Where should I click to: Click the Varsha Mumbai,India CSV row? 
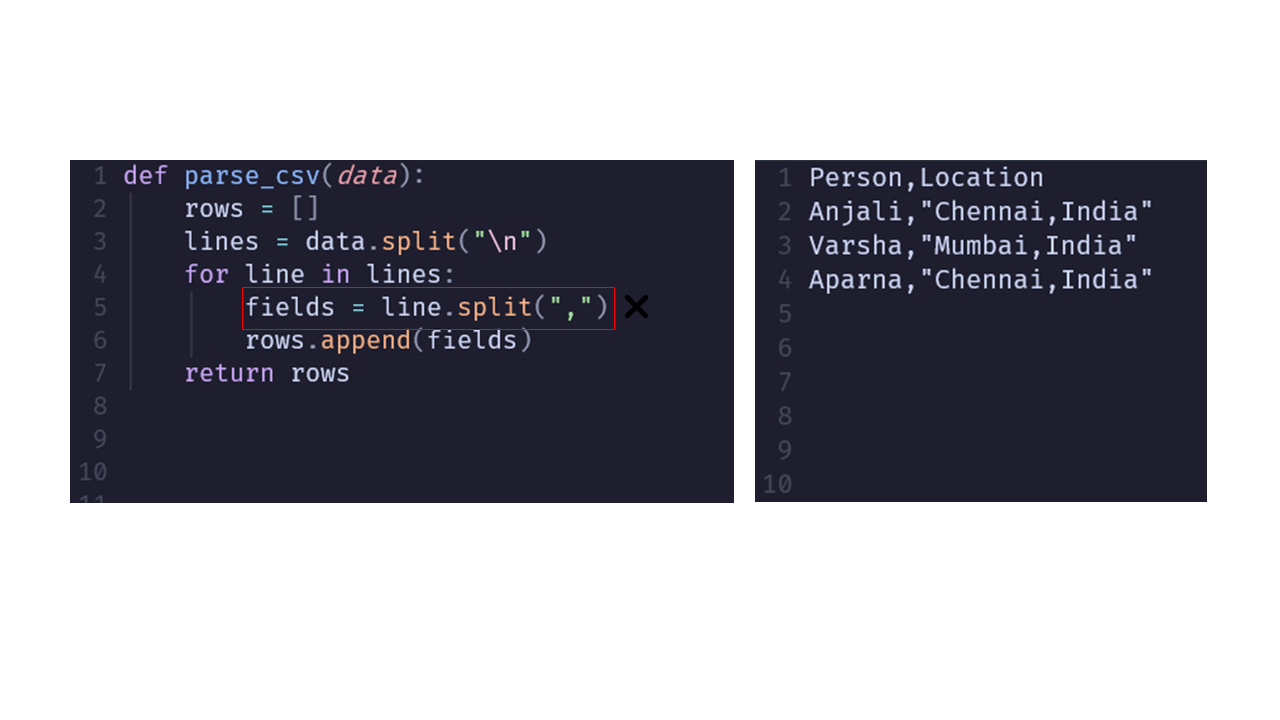(973, 246)
